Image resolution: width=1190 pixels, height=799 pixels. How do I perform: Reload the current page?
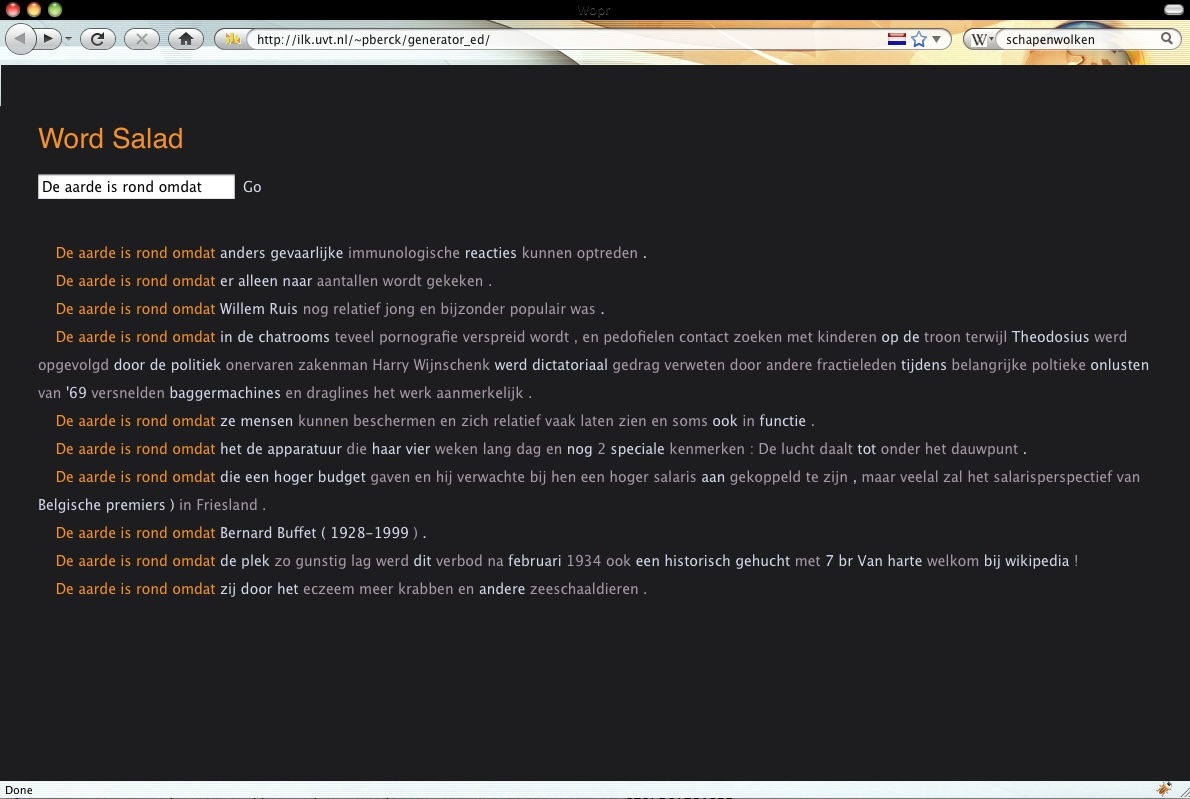click(x=97, y=39)
